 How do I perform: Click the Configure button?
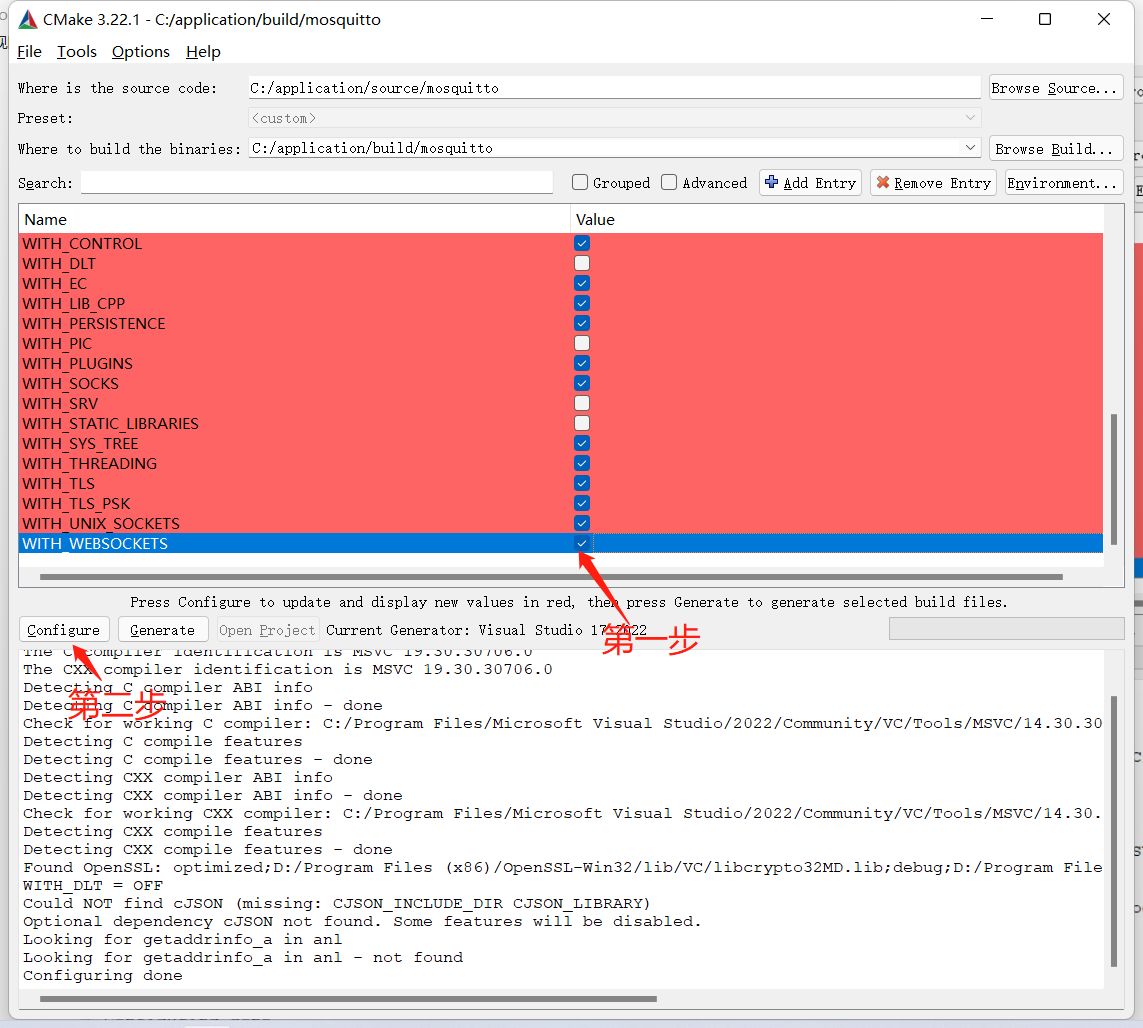pos(63,630)
